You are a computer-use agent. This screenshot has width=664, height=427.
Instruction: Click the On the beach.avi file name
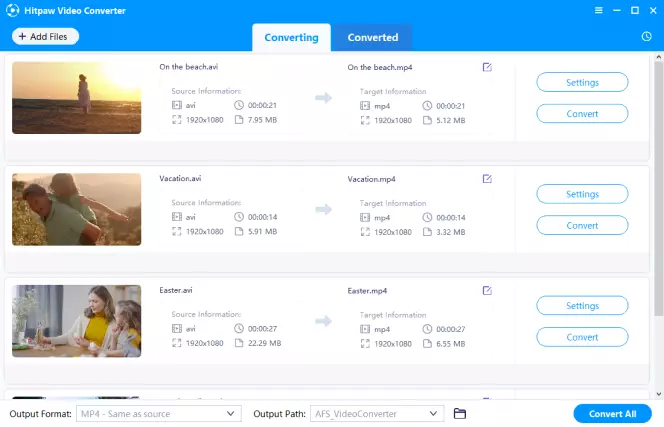(x=189, y=67)
